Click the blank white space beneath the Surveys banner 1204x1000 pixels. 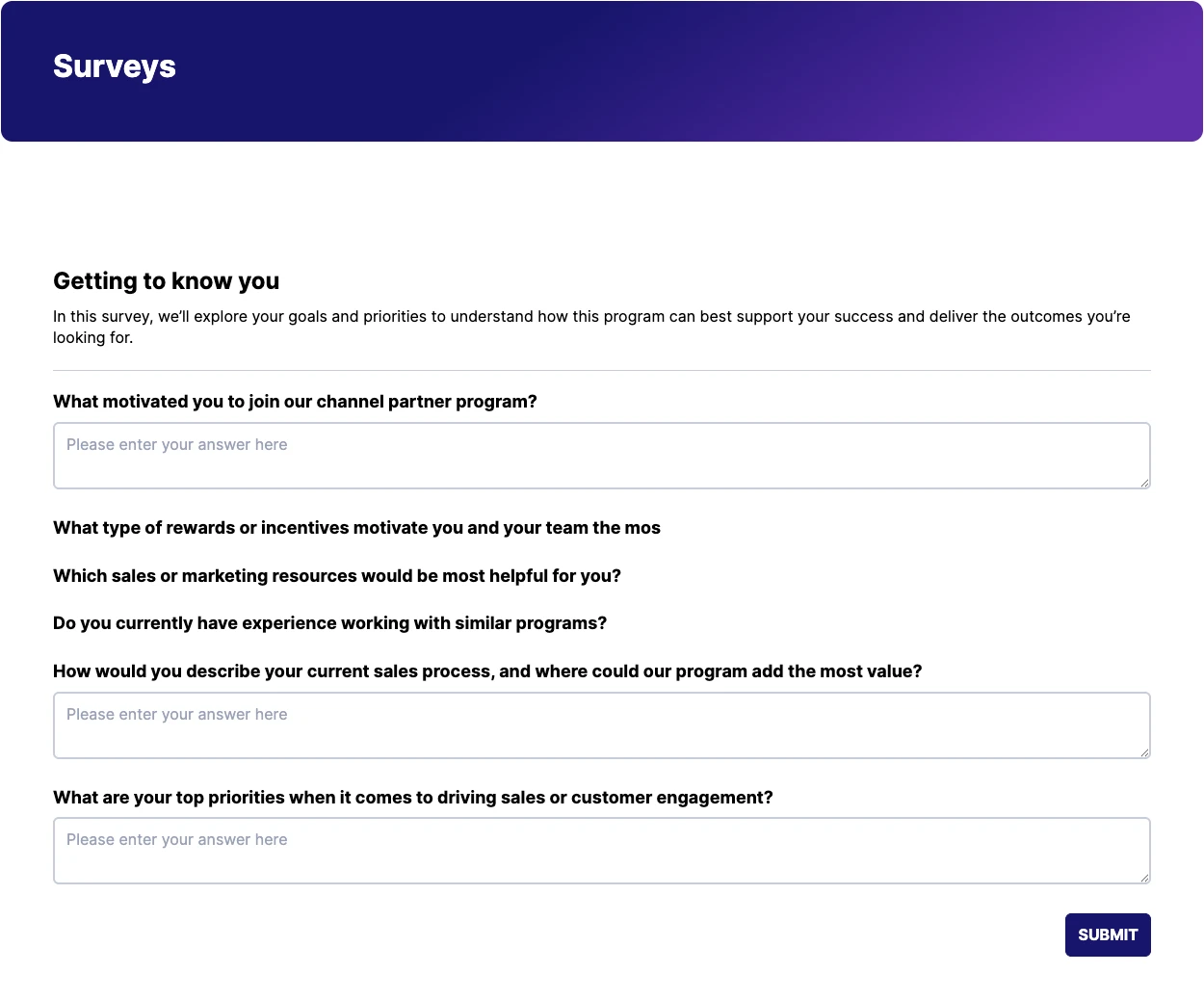pos(601,202)
